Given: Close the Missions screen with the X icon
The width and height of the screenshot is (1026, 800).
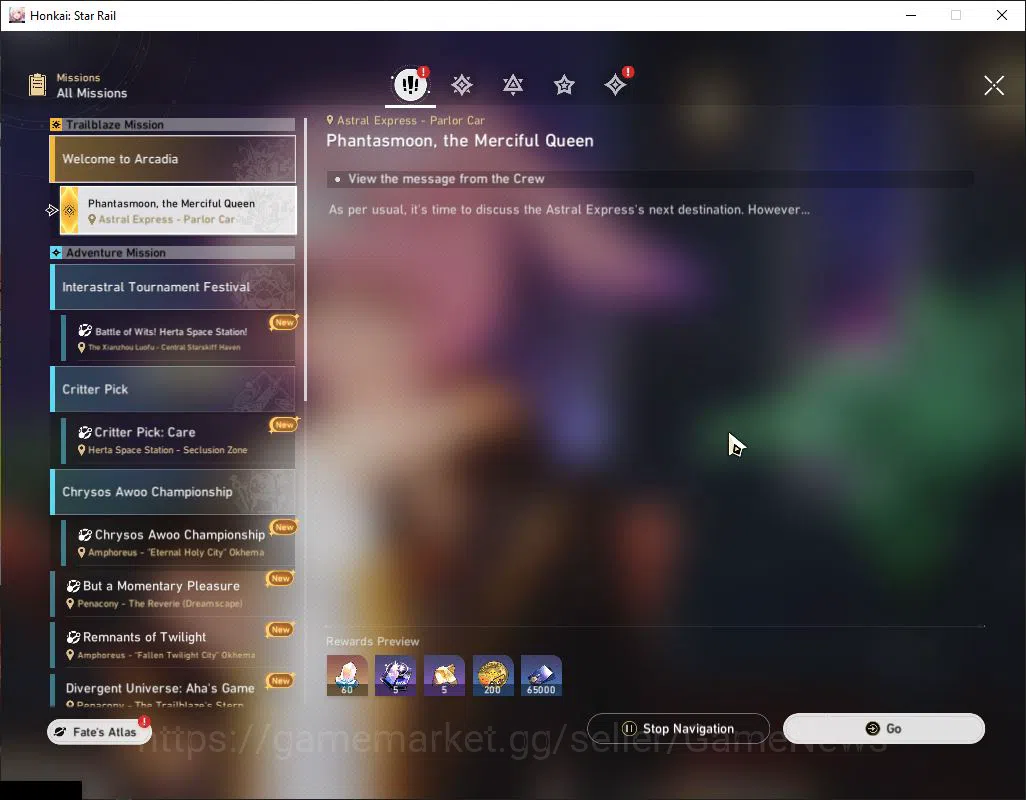Looking at the screenshot, I should pos(993,84).
